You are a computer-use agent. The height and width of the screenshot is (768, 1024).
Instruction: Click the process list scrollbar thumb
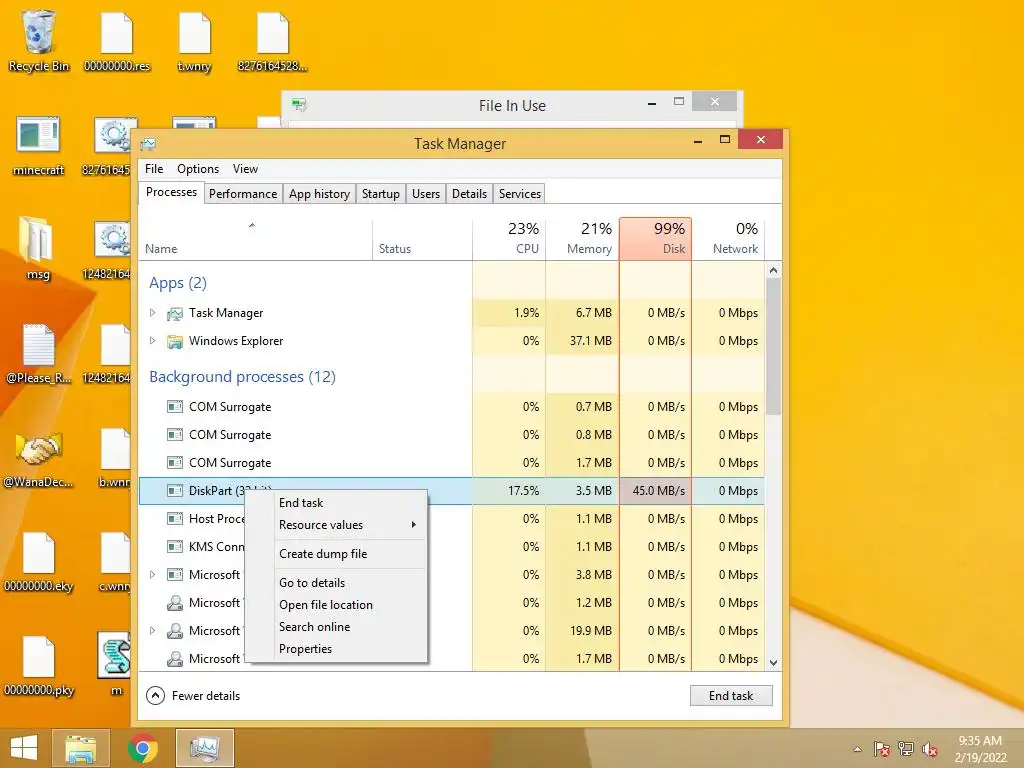pos(773,346)
